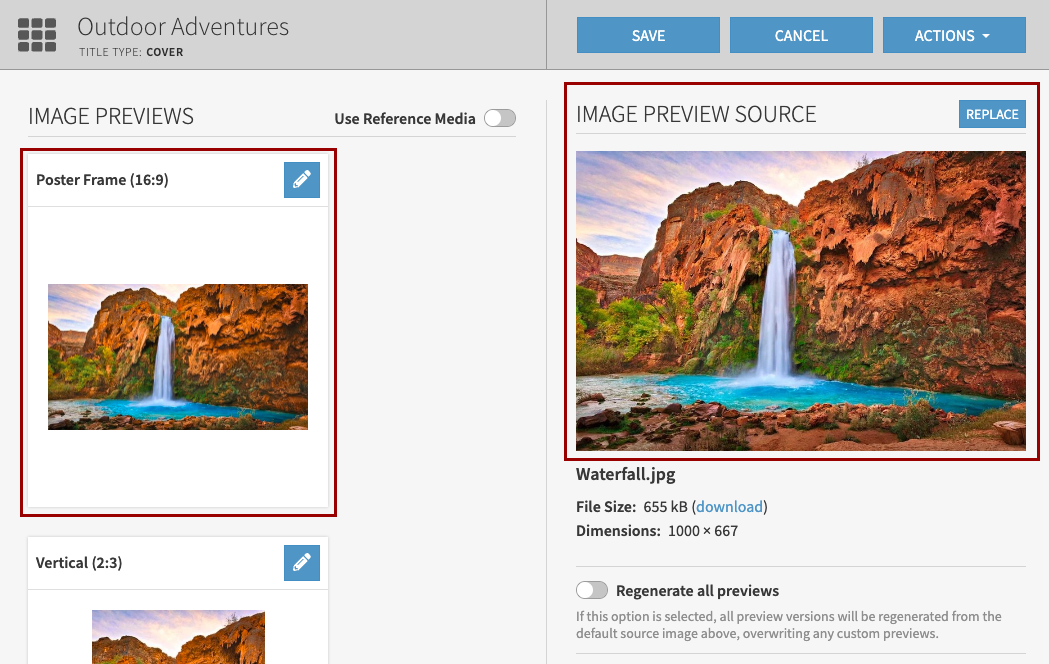The width and height of the screenshot is (1049, 664).
Task: Click the chevron on the ACTIONS button
Action: point(986,34)
